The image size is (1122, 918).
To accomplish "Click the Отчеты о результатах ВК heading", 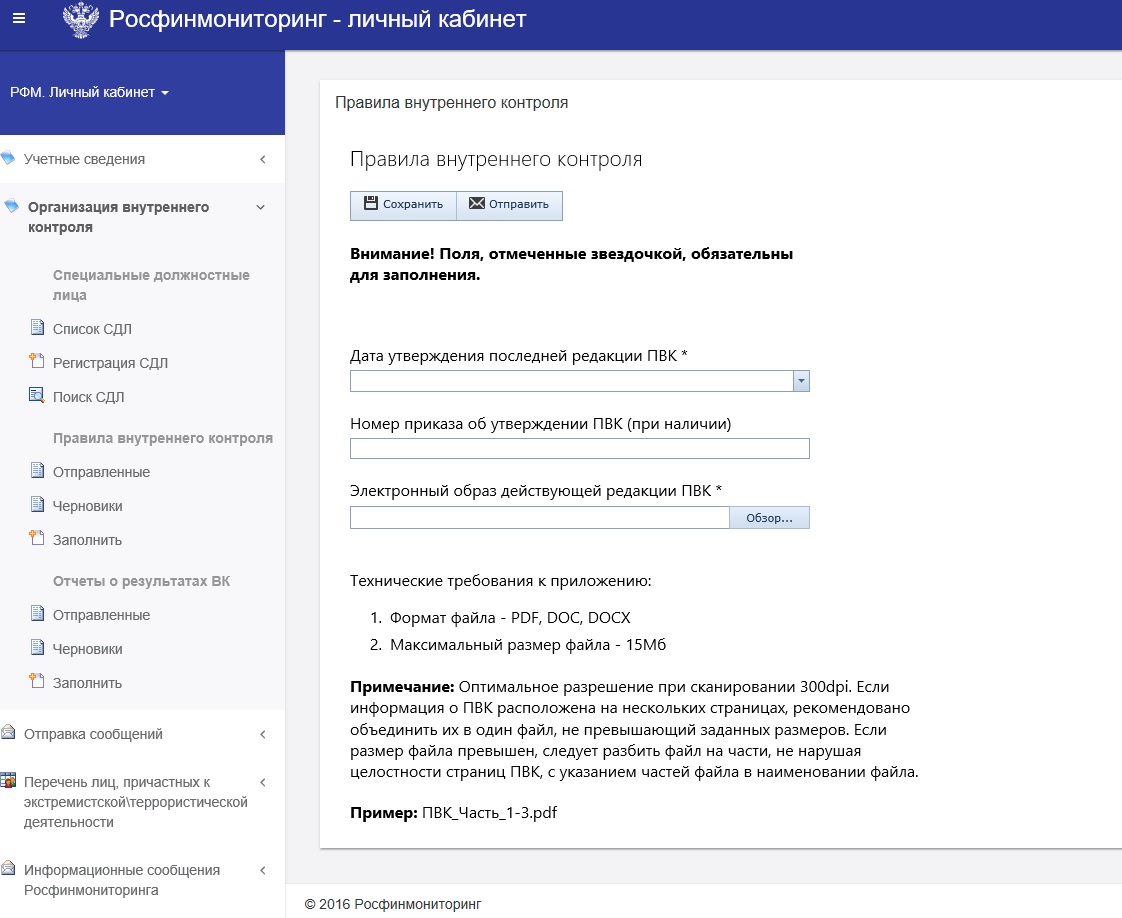I will pyautogui.click(x=141, y=581).
